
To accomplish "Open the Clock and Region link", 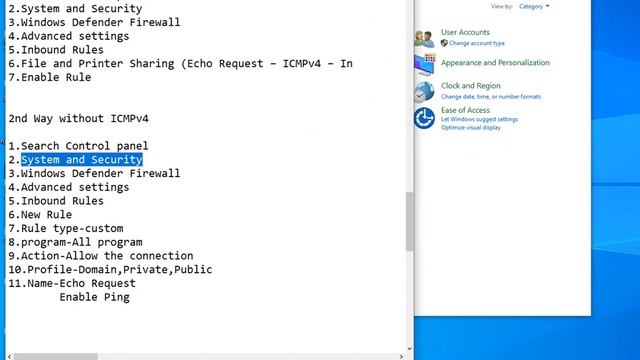I will [471, 86].
